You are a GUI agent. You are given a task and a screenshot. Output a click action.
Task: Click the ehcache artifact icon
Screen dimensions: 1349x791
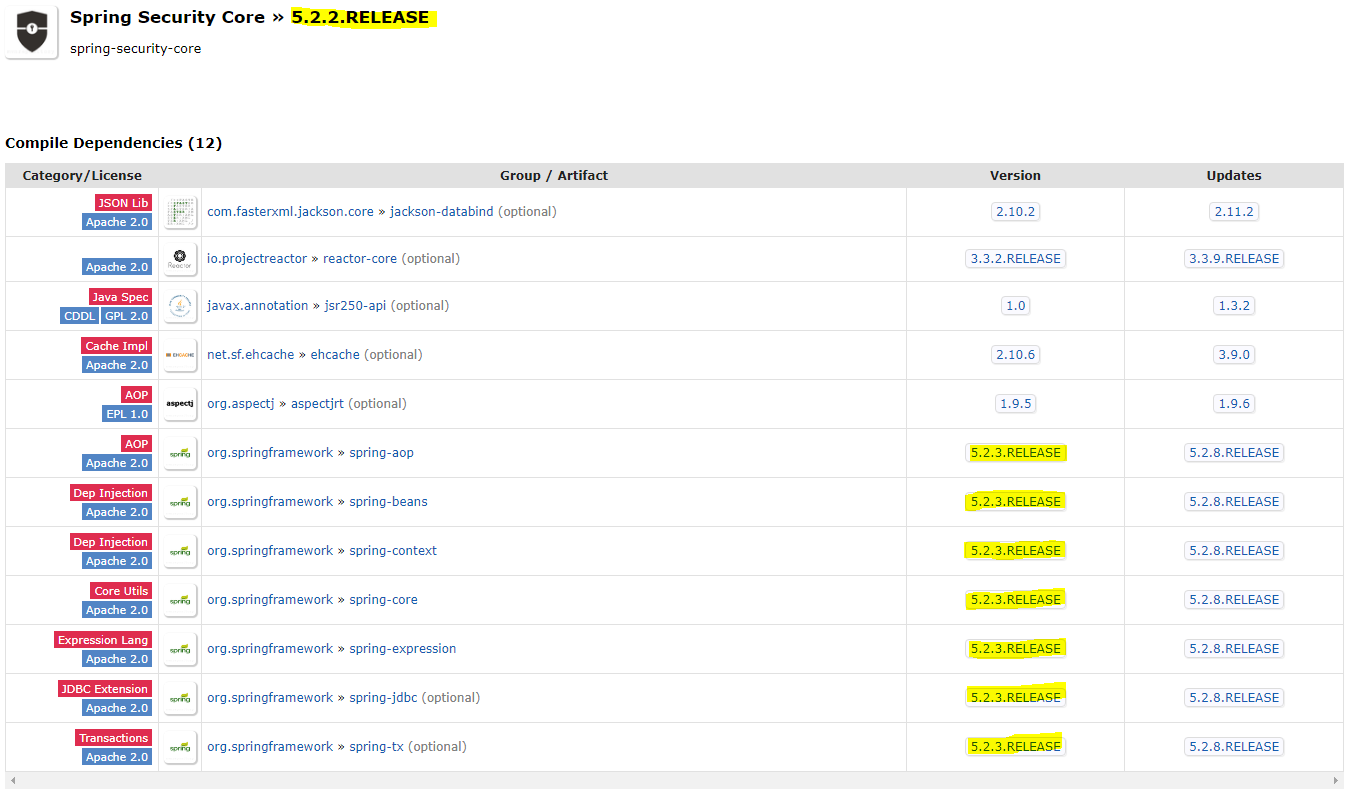pos(181,355)
